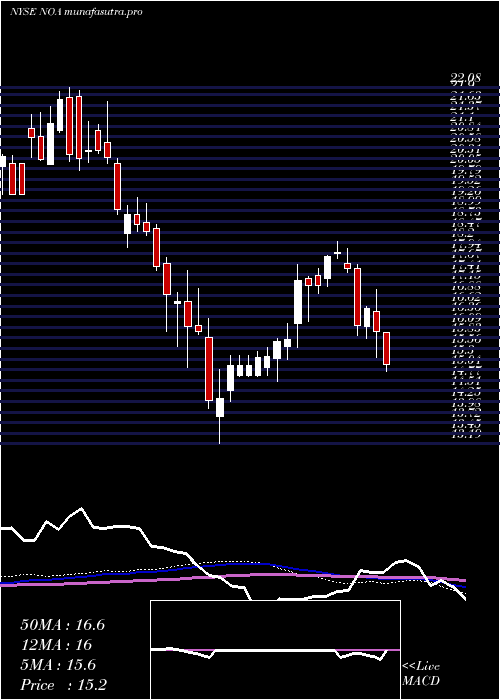The image size is (500, 700).
Task: Click the "Price : 15.2" value
Action: coord(63,684)
